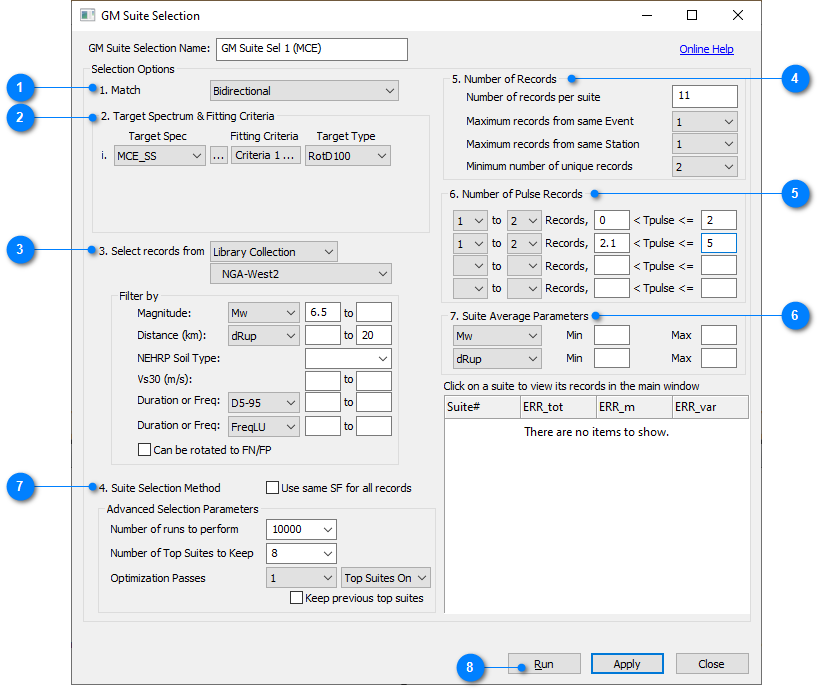Open the ellipsis button beside Target Spec
Viewport: 820px width, 692px height.
(x=219, y=156)
